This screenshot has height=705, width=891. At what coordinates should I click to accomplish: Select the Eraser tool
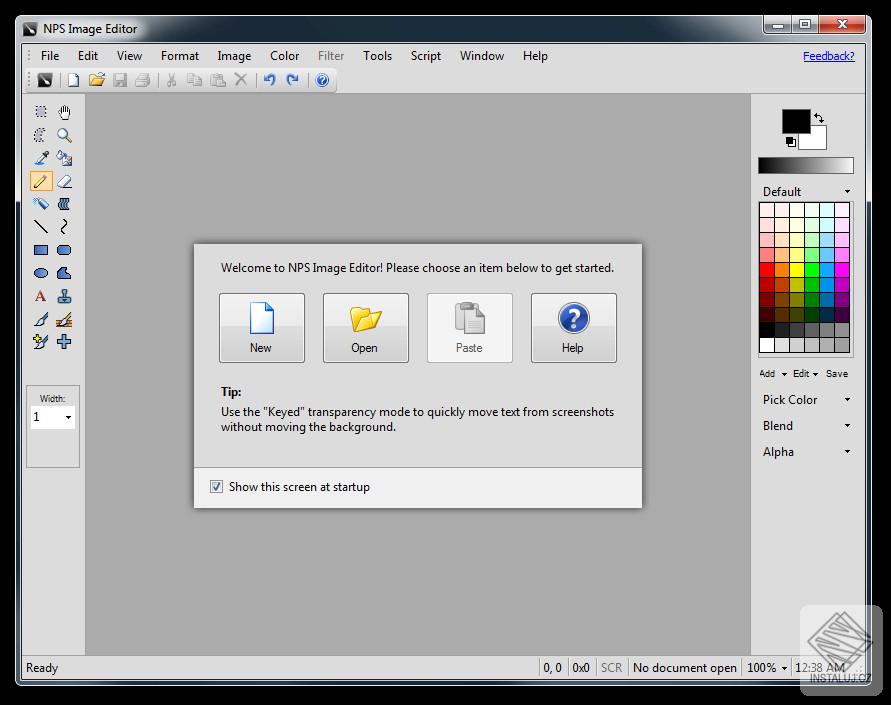pos(64,181)
